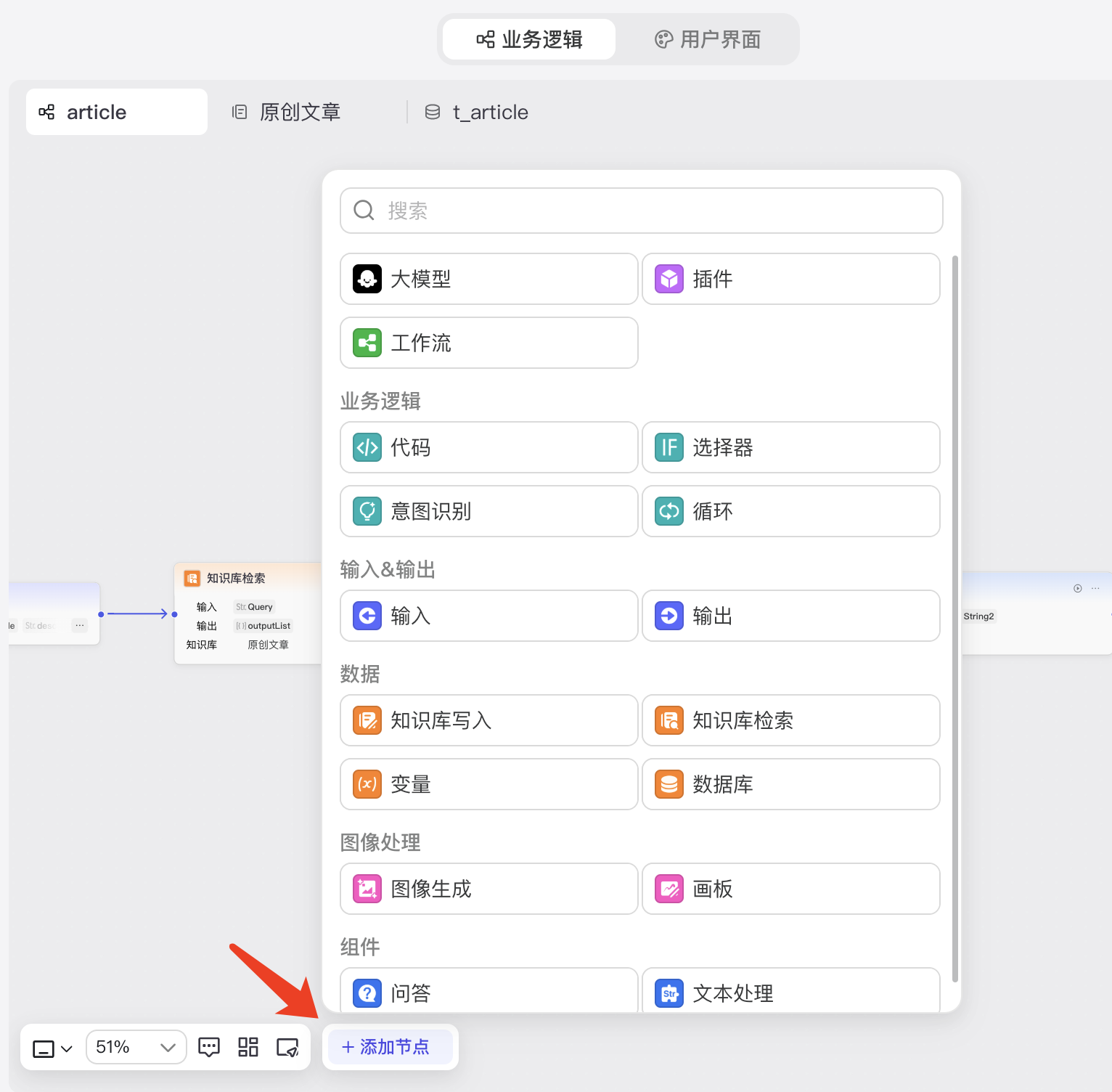Screen dimensions: 1112x1092
Task: Open the interaction mode dropdown in toolbar
Action: click(x=52, y=1048)
